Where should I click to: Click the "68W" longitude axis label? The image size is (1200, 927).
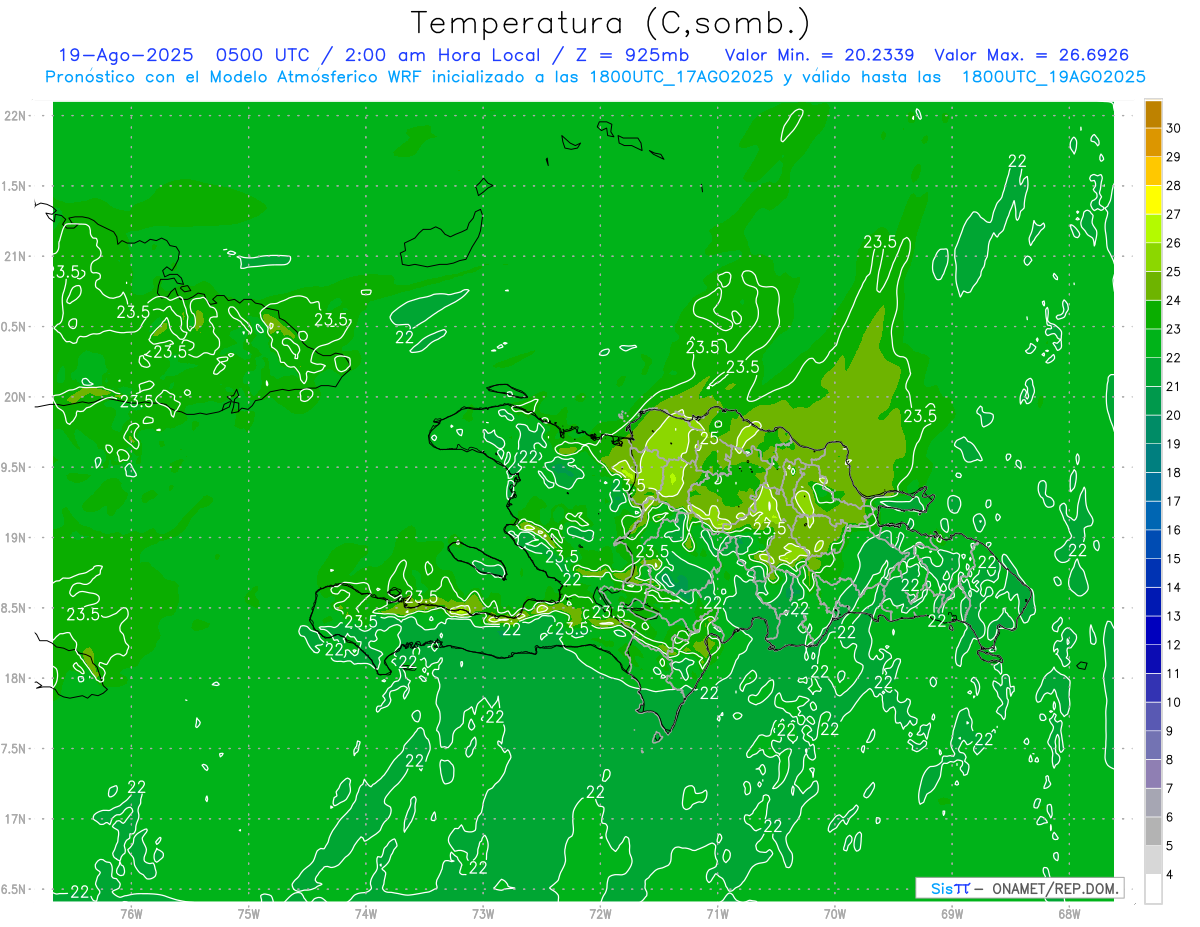click(1069, 913)
